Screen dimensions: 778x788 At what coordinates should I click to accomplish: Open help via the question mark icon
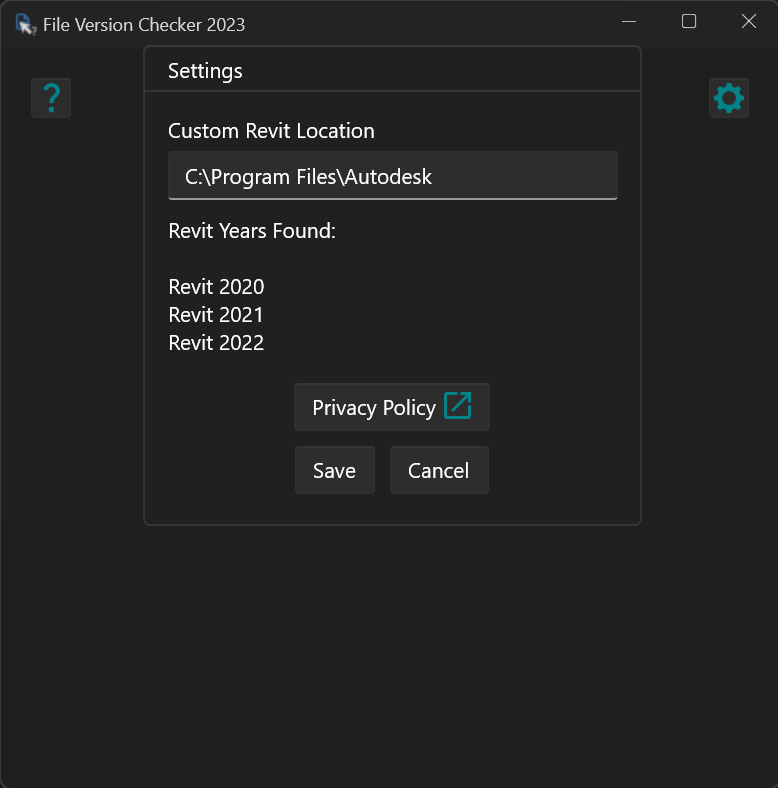51,98
